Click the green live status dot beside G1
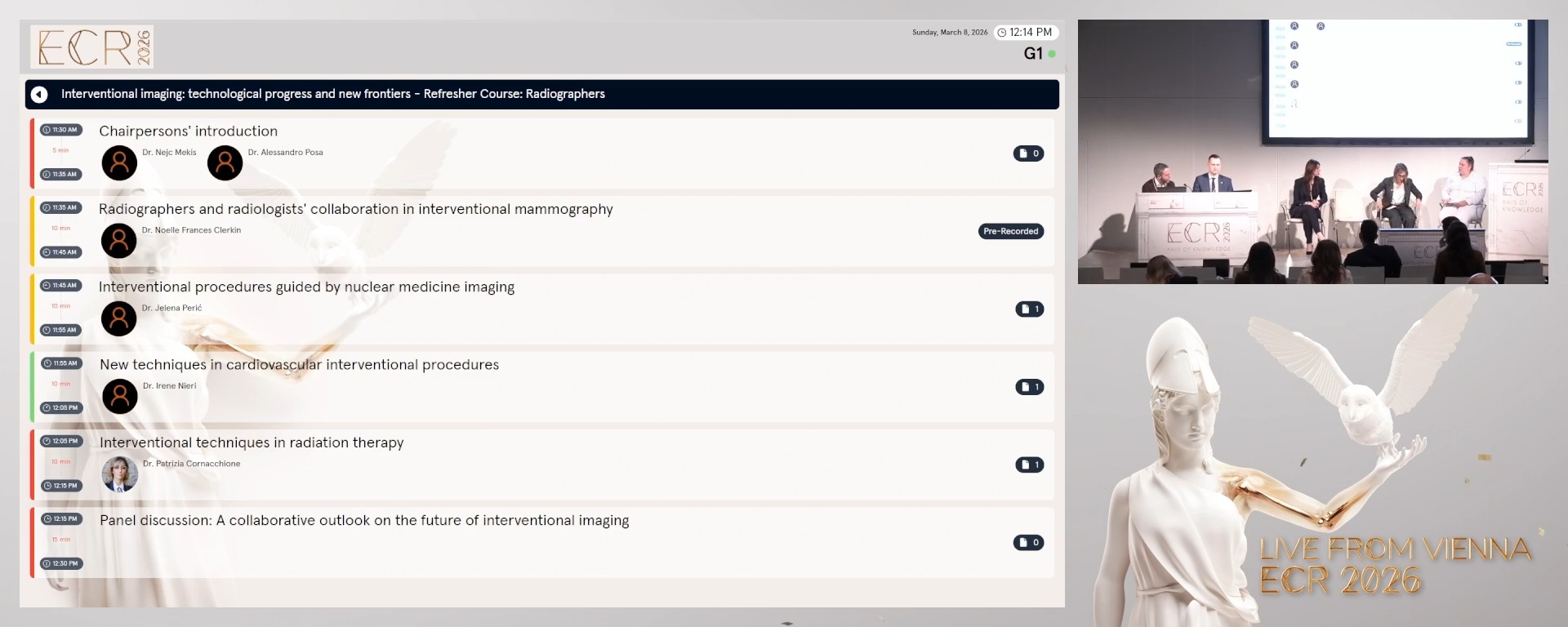 [x=1052, y=54]
